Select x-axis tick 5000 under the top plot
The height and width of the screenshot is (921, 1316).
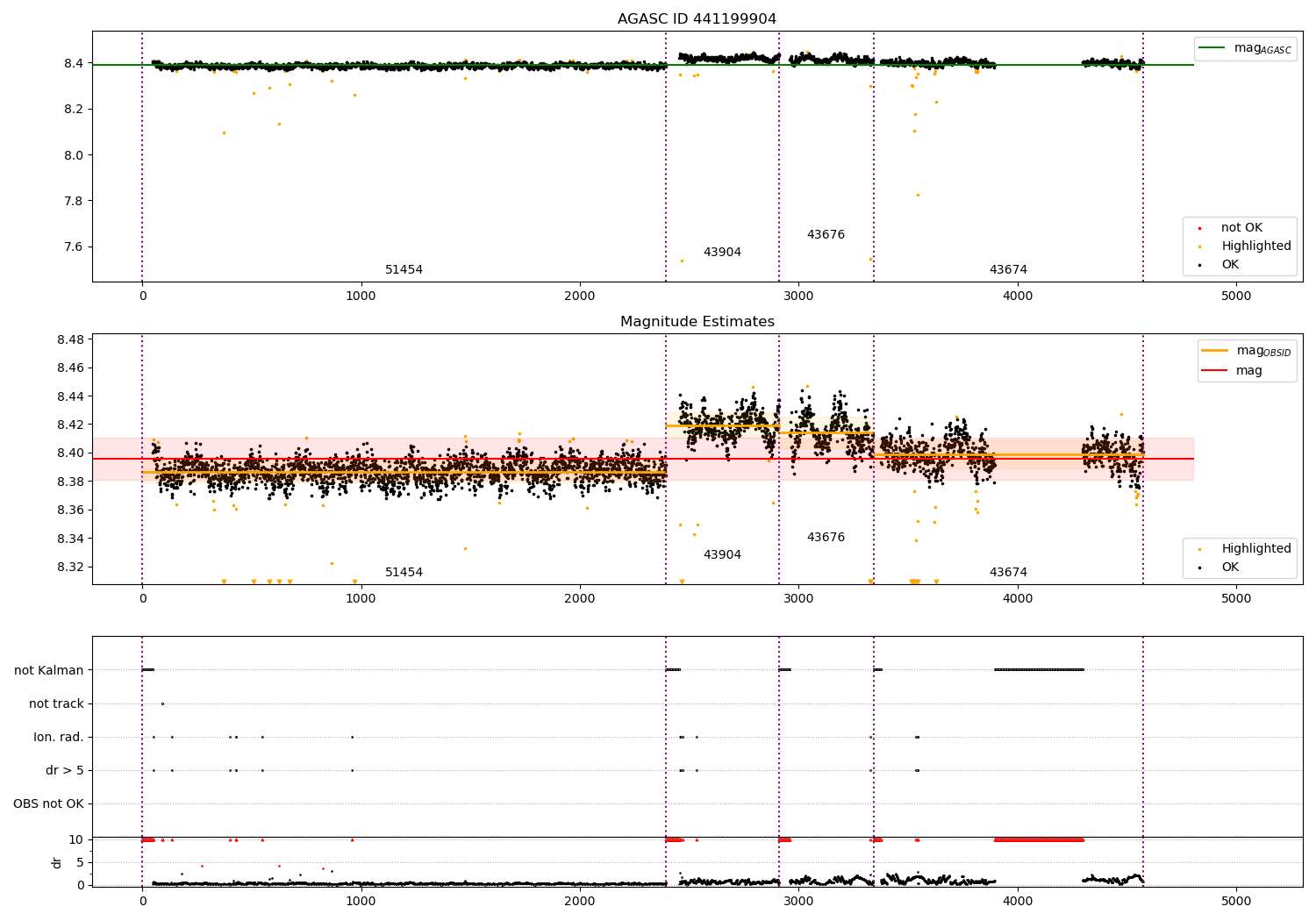pos(1236,296)
